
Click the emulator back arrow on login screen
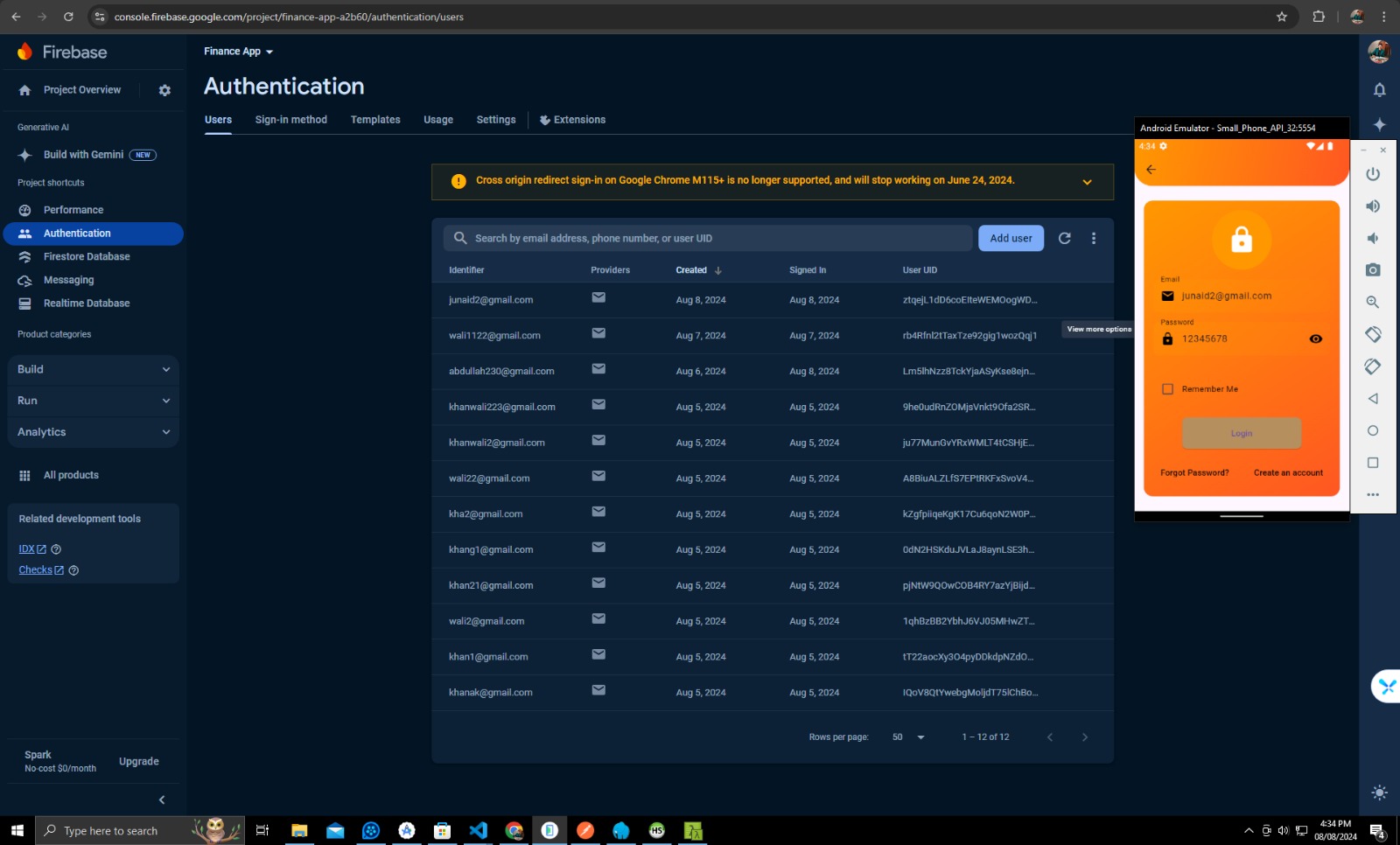coord(1151,170)
